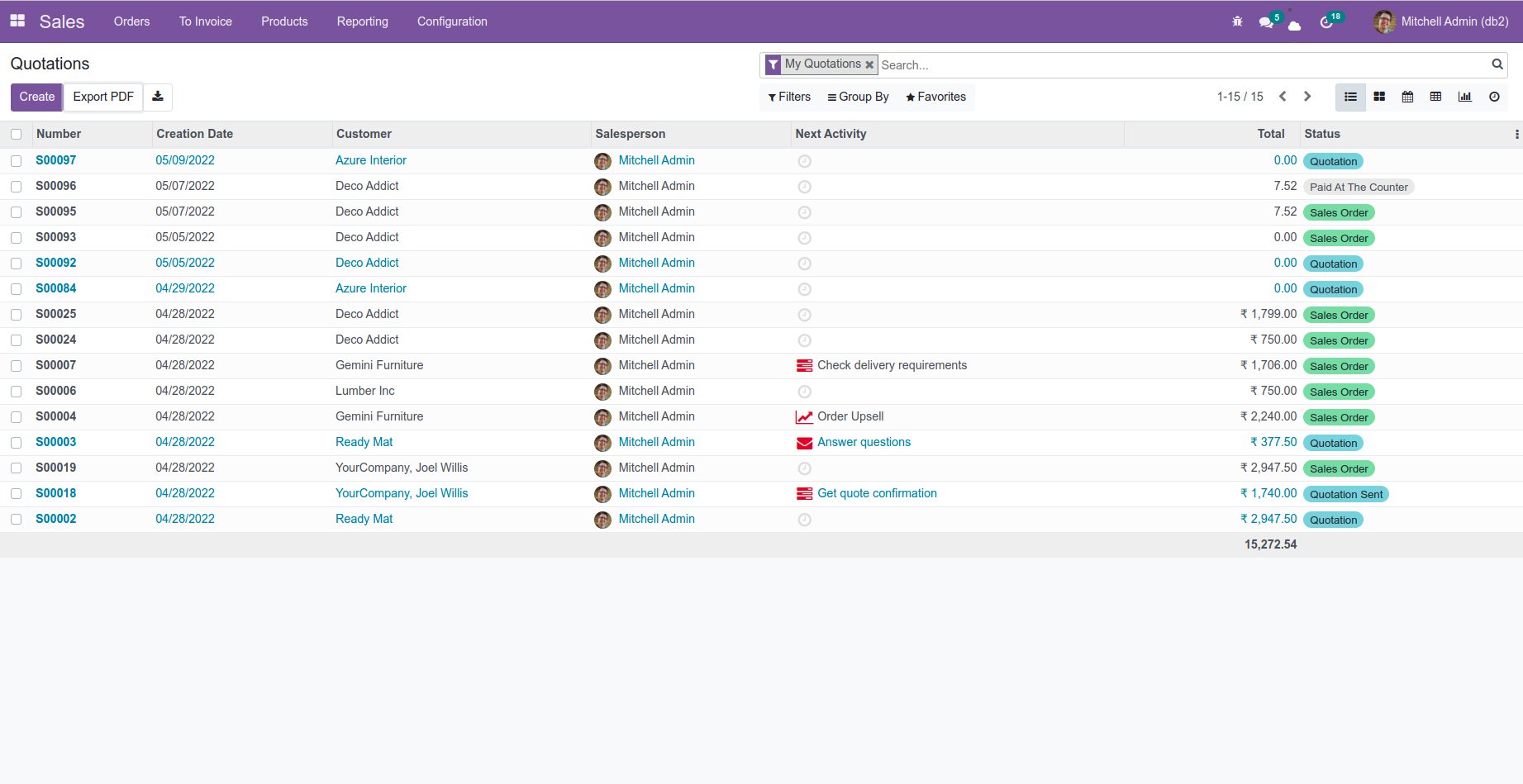The width and height of the screenshot is (1523, 784).
Task: Open the Configuration menu
Action: (452, 21)
